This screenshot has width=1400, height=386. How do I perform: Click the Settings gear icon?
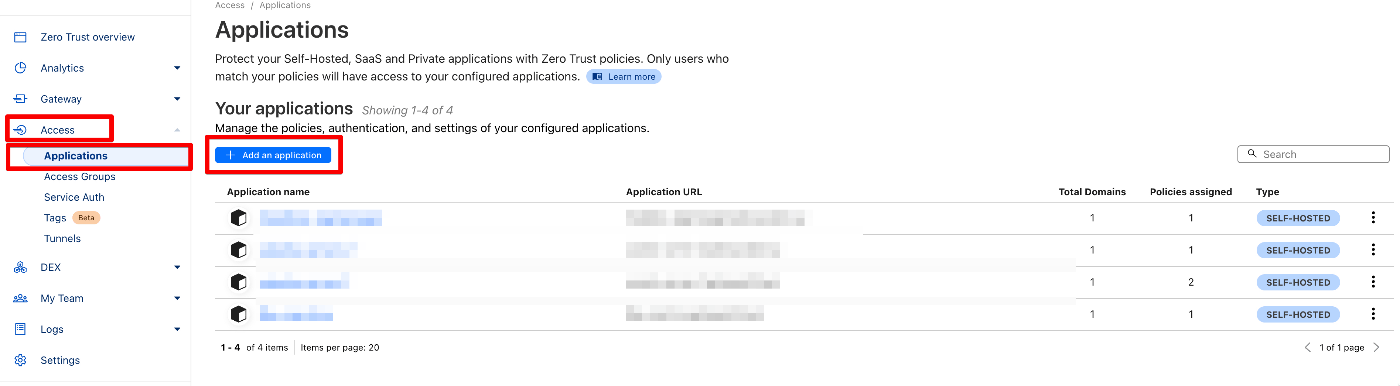click(x=20, y=360)
